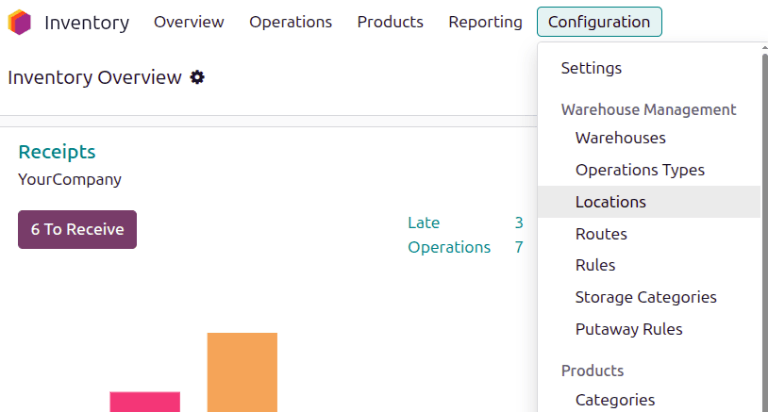Go to Putaway Rules

(628, 329)
